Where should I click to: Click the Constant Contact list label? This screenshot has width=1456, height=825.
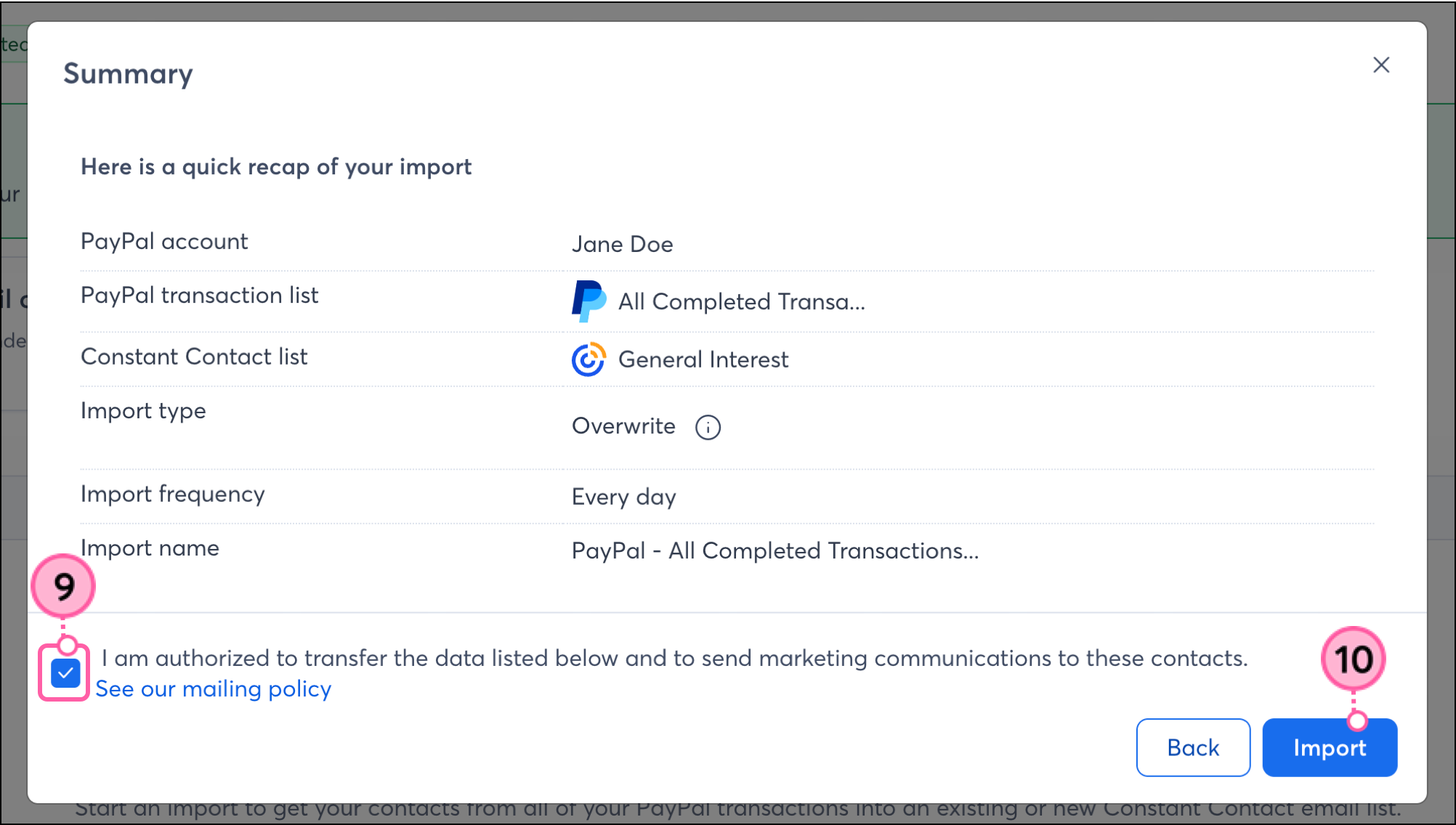click(x=194, y=357)
